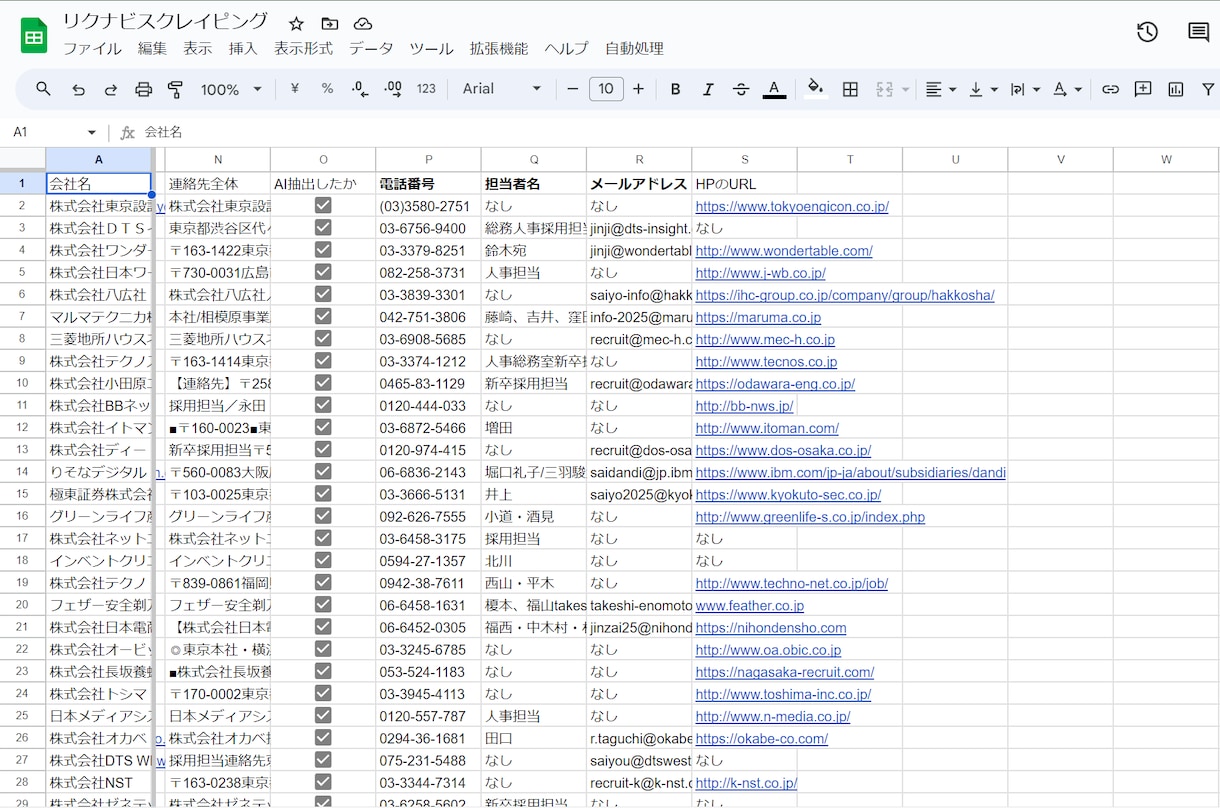Open the version history clock icon
This screenshot has width=1220, height=808.
[1147, 32]
